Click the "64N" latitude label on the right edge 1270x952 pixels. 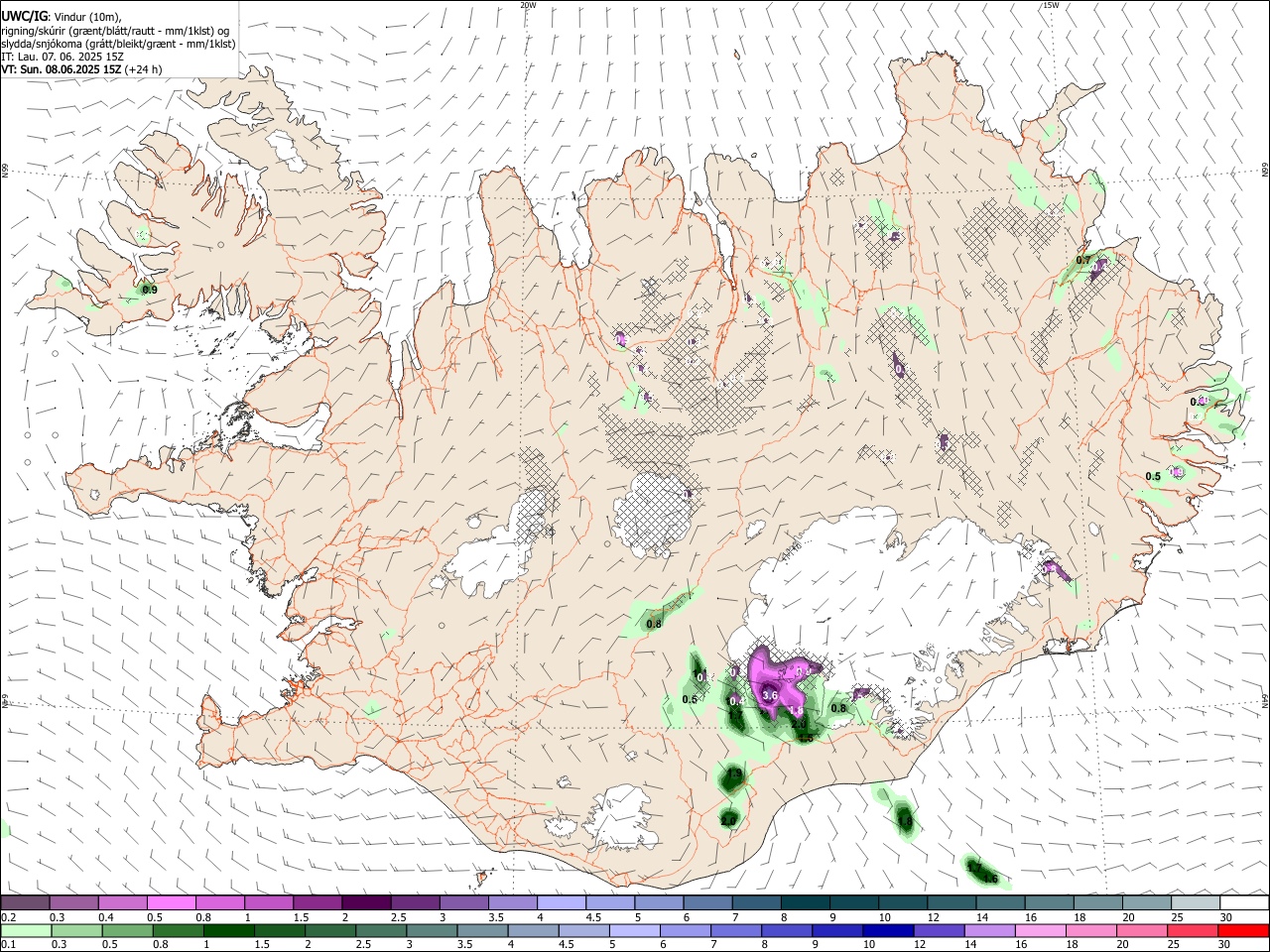tap(1264, 701)
